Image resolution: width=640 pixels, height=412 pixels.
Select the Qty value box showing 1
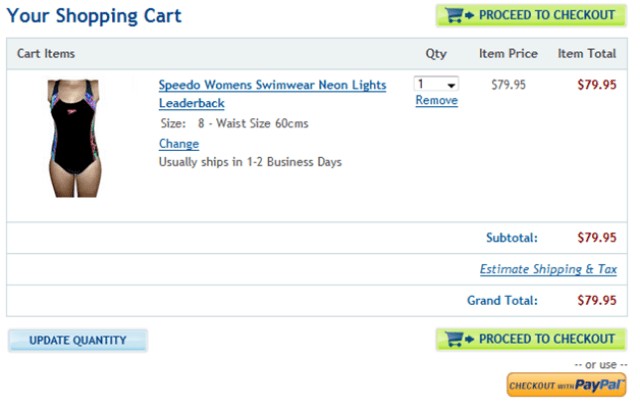[x=429, y=85]
